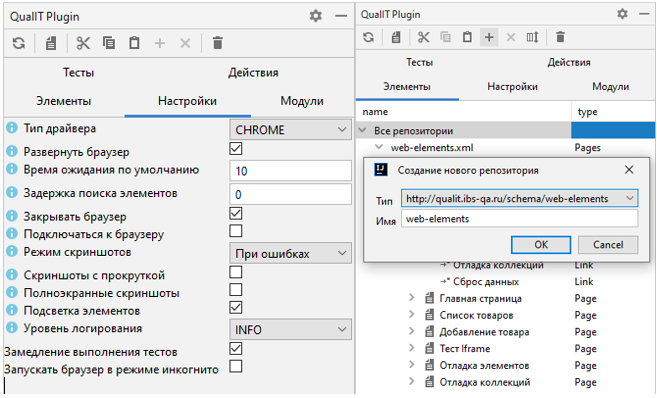The image size is (657, 398).
Task: Toggle Закрывать браузер checkbox
Action: [236, 214]
